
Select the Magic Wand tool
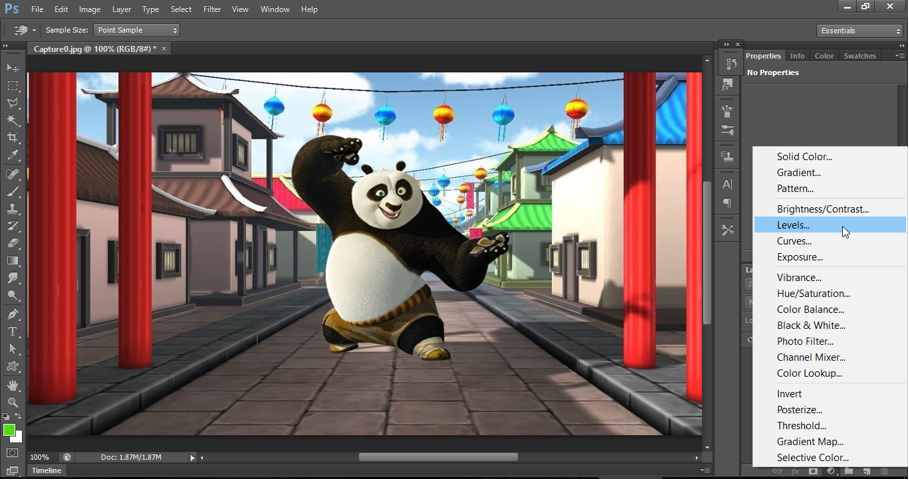pos(12,121)
